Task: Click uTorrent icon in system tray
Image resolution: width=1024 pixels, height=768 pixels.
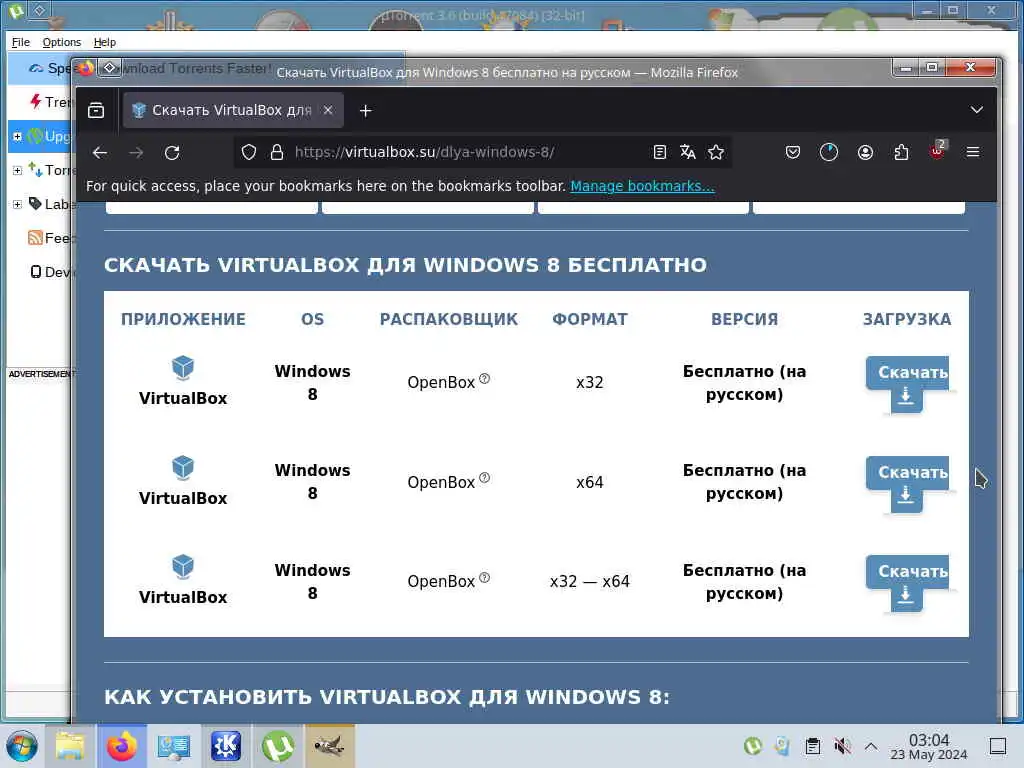Action: point(752,746)
